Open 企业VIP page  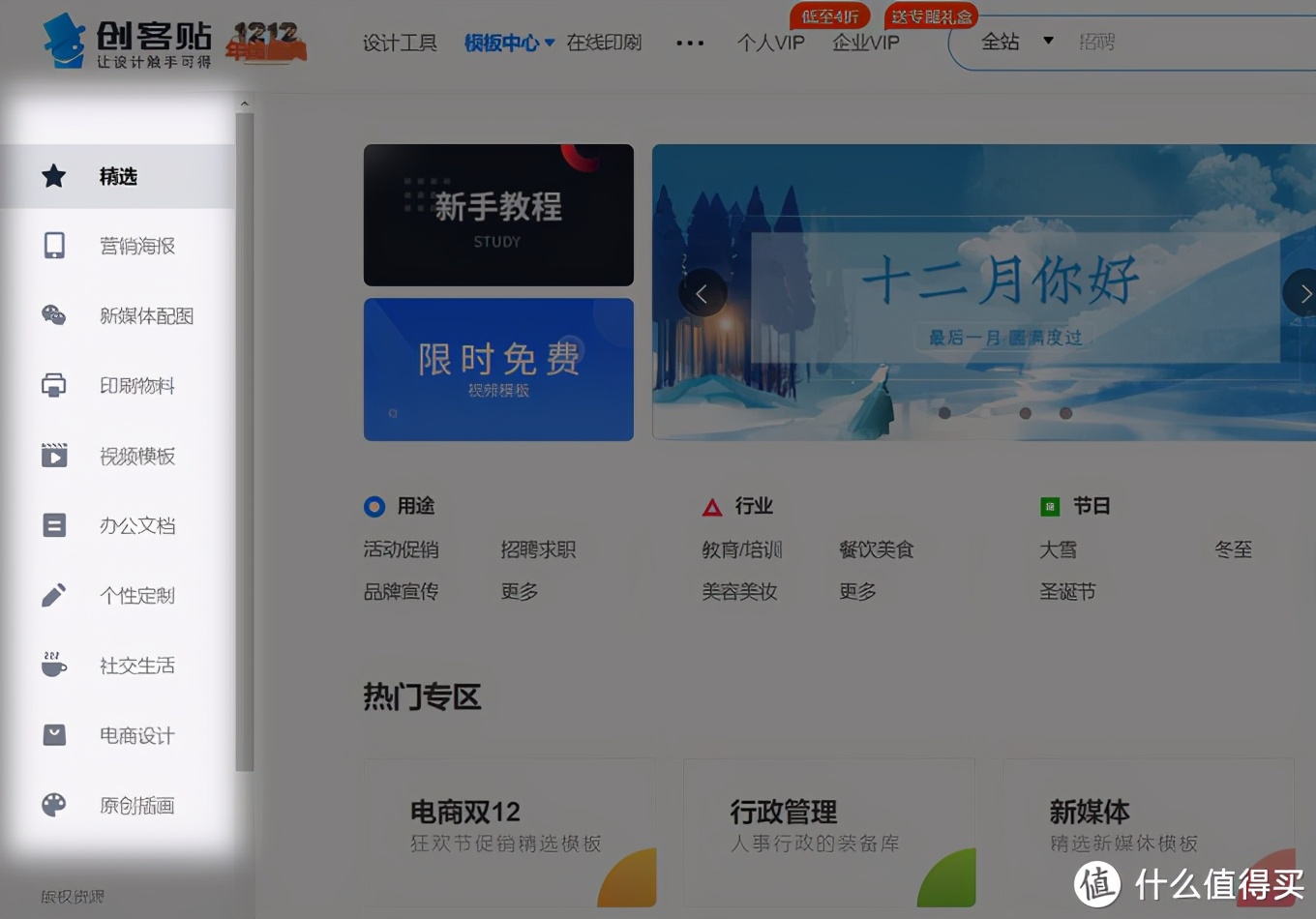[866, 43]
